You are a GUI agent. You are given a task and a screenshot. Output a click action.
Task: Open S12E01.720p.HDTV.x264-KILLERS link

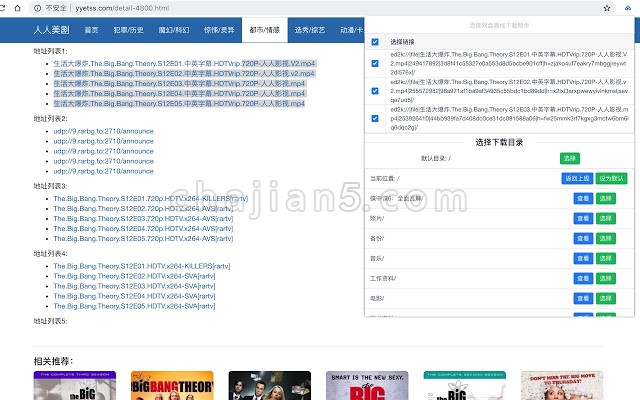pos(151,198)
